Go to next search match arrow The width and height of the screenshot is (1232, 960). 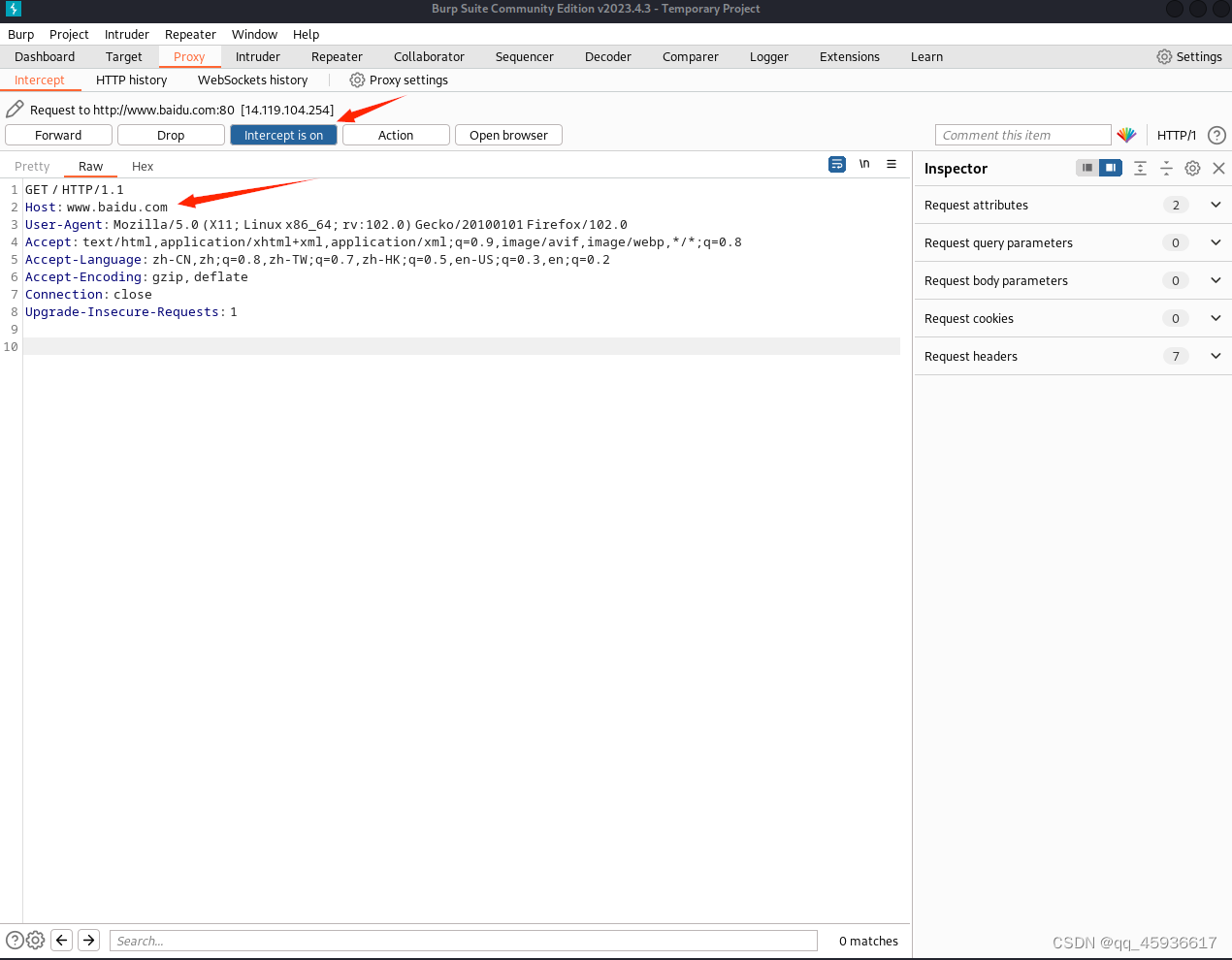coord(89,940)
